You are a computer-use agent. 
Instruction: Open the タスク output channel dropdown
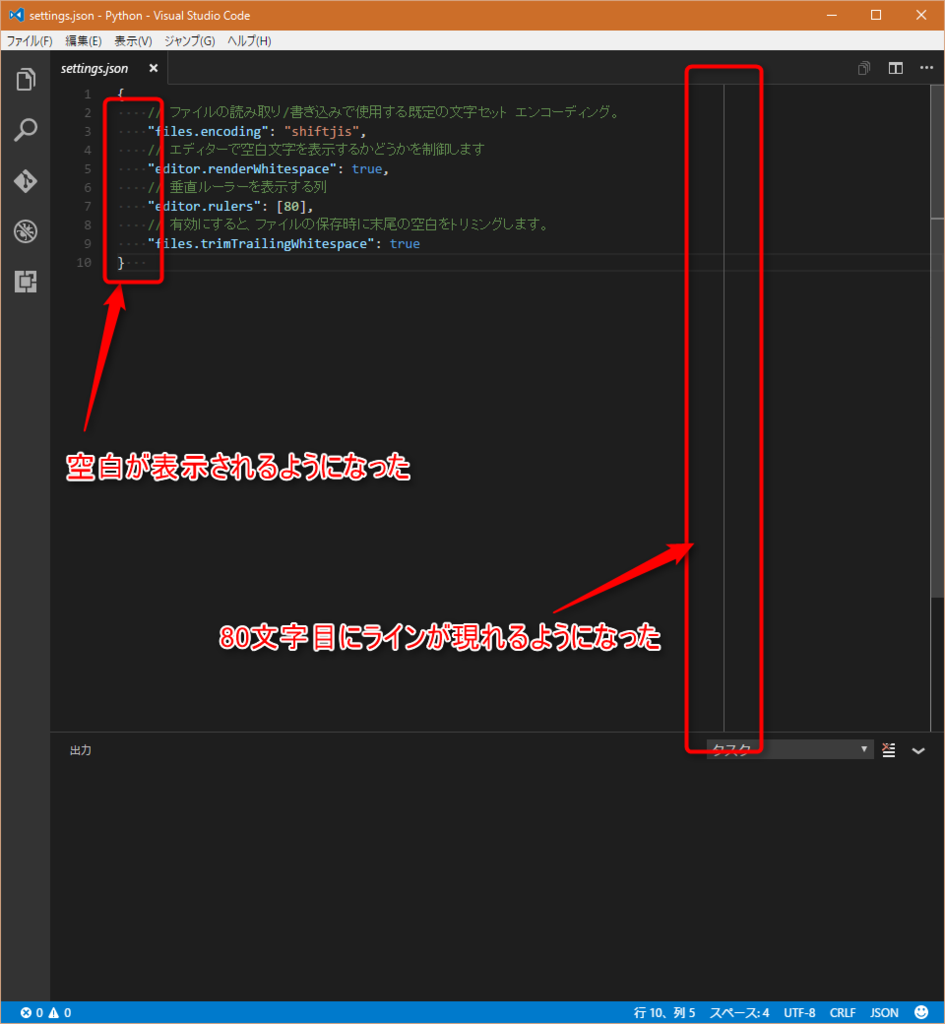(790, 749)
